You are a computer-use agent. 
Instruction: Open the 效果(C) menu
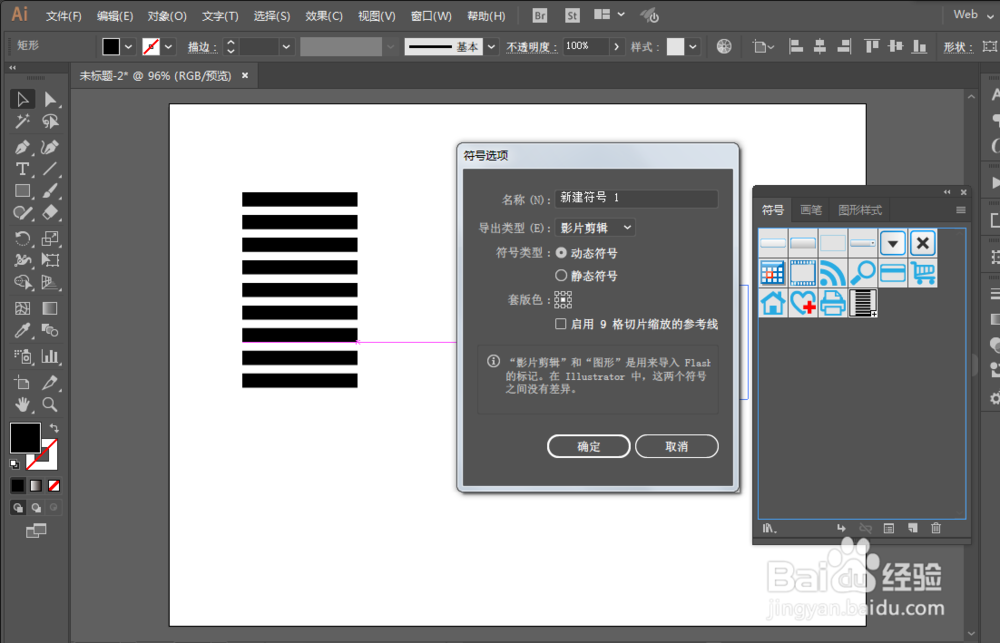[x=324, y=16]
